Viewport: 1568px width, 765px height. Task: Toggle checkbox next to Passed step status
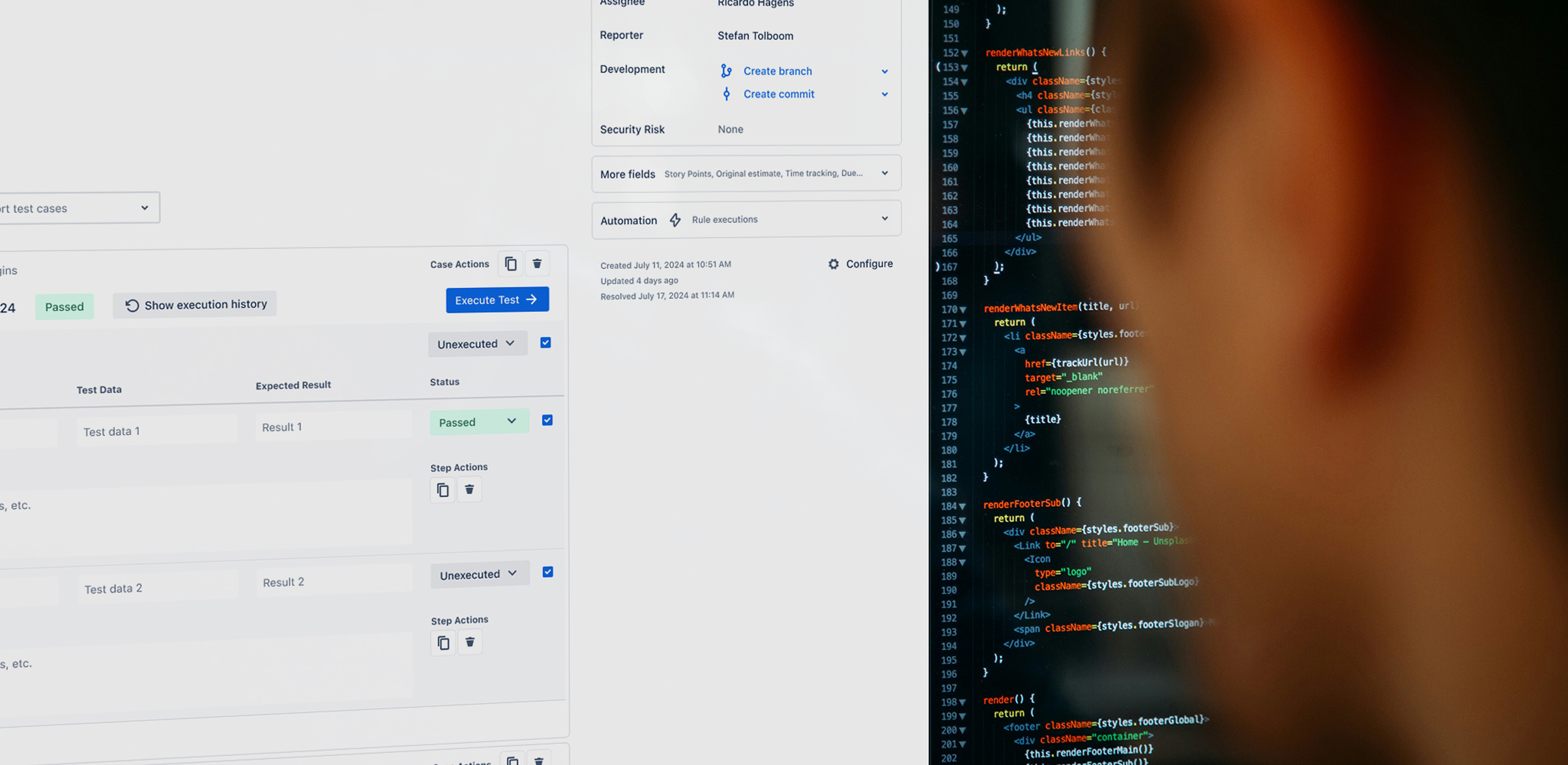coord(547,420)
